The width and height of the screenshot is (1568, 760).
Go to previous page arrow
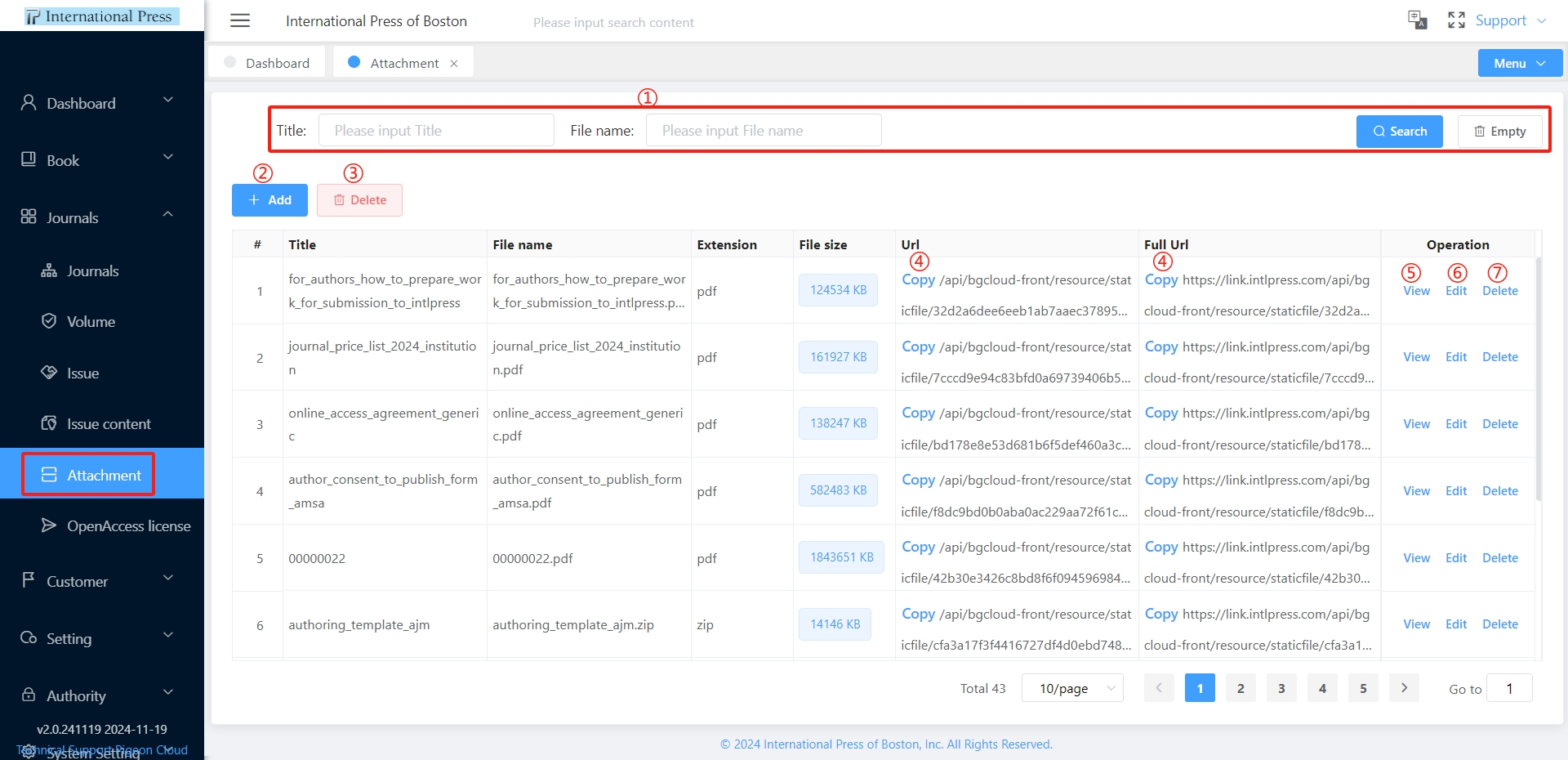(x=1159, y=687)
